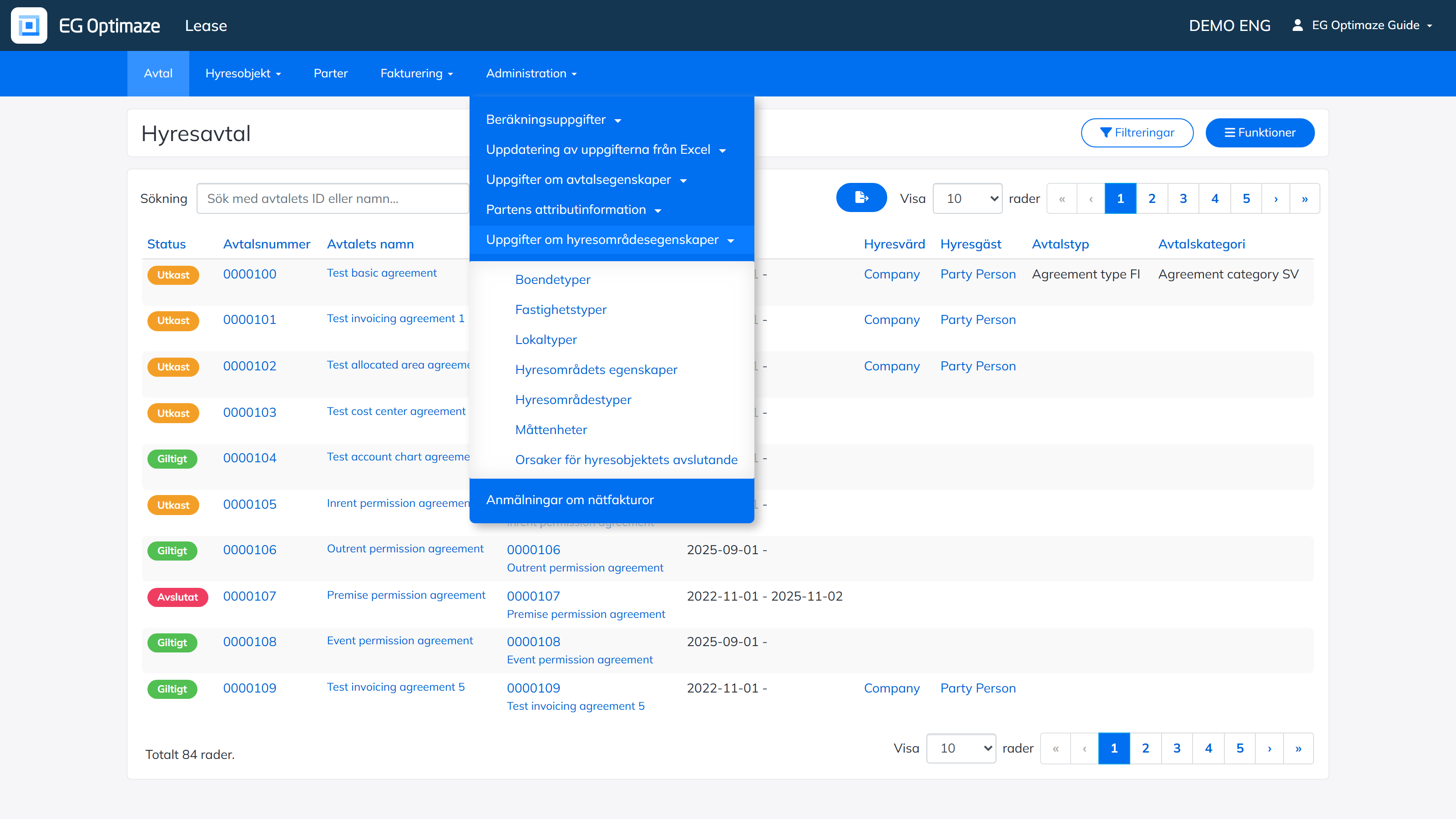The height and width of the screenshot is (819, 1456).
Task: Open the Parter tab
Action: click(331, 73)
